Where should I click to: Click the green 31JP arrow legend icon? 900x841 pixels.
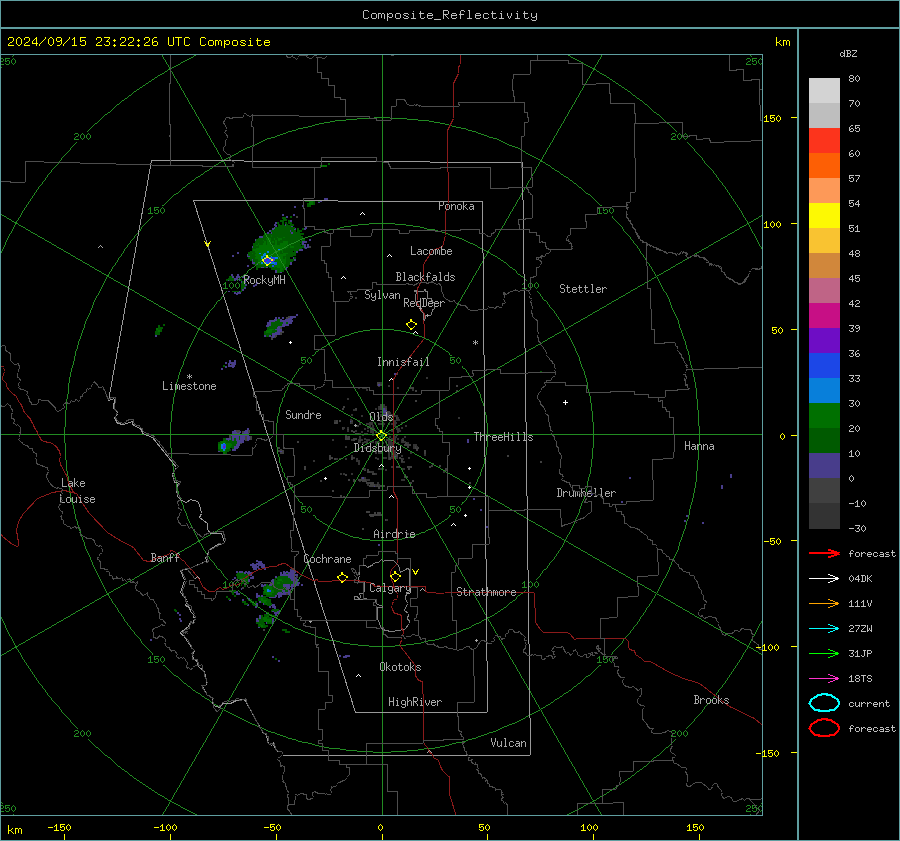coord(824,653)
